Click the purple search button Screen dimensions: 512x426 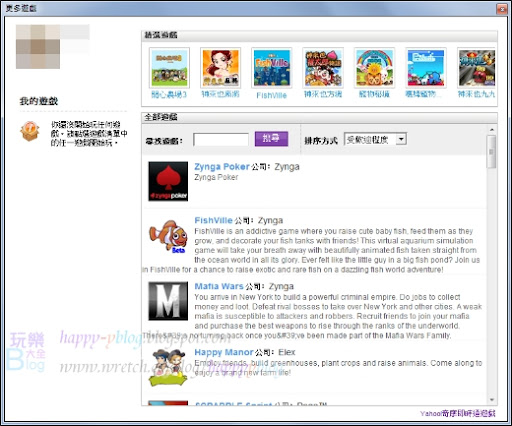coord(271,139)
